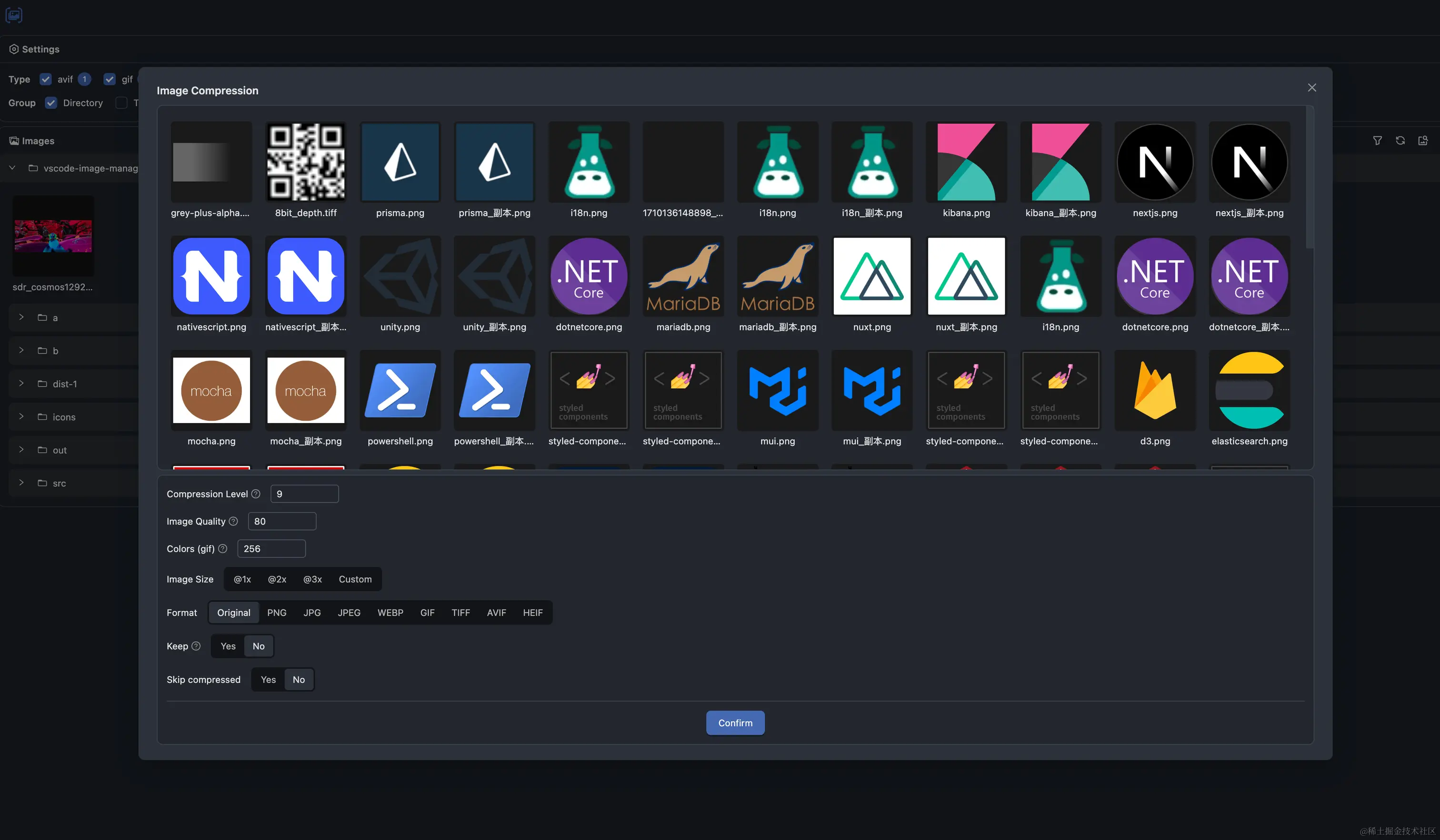Image resolution: width=1440 pixels, height=840 pixels.
Task: Choose the @2x image size option
Action: 277,580
